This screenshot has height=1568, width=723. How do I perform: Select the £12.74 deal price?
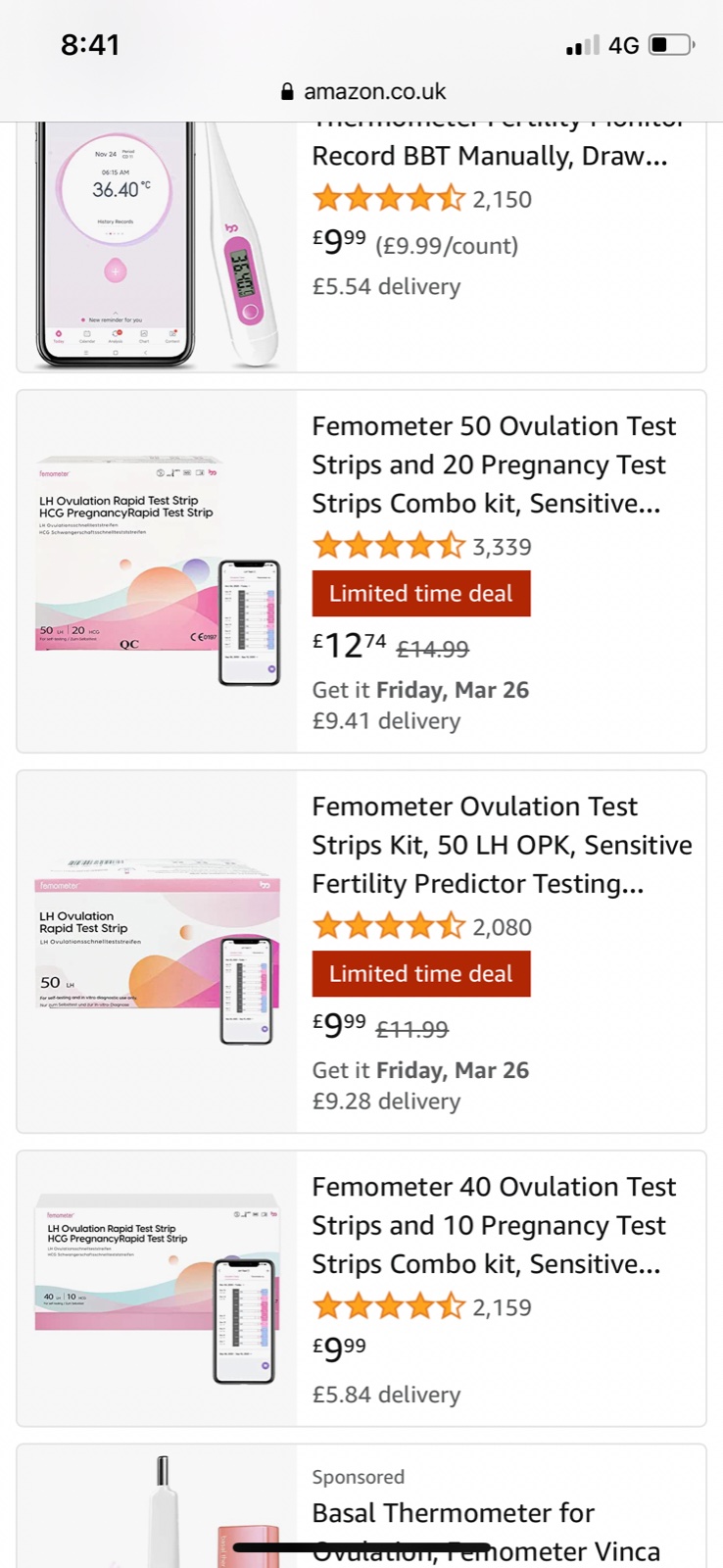tap(350, 646)
